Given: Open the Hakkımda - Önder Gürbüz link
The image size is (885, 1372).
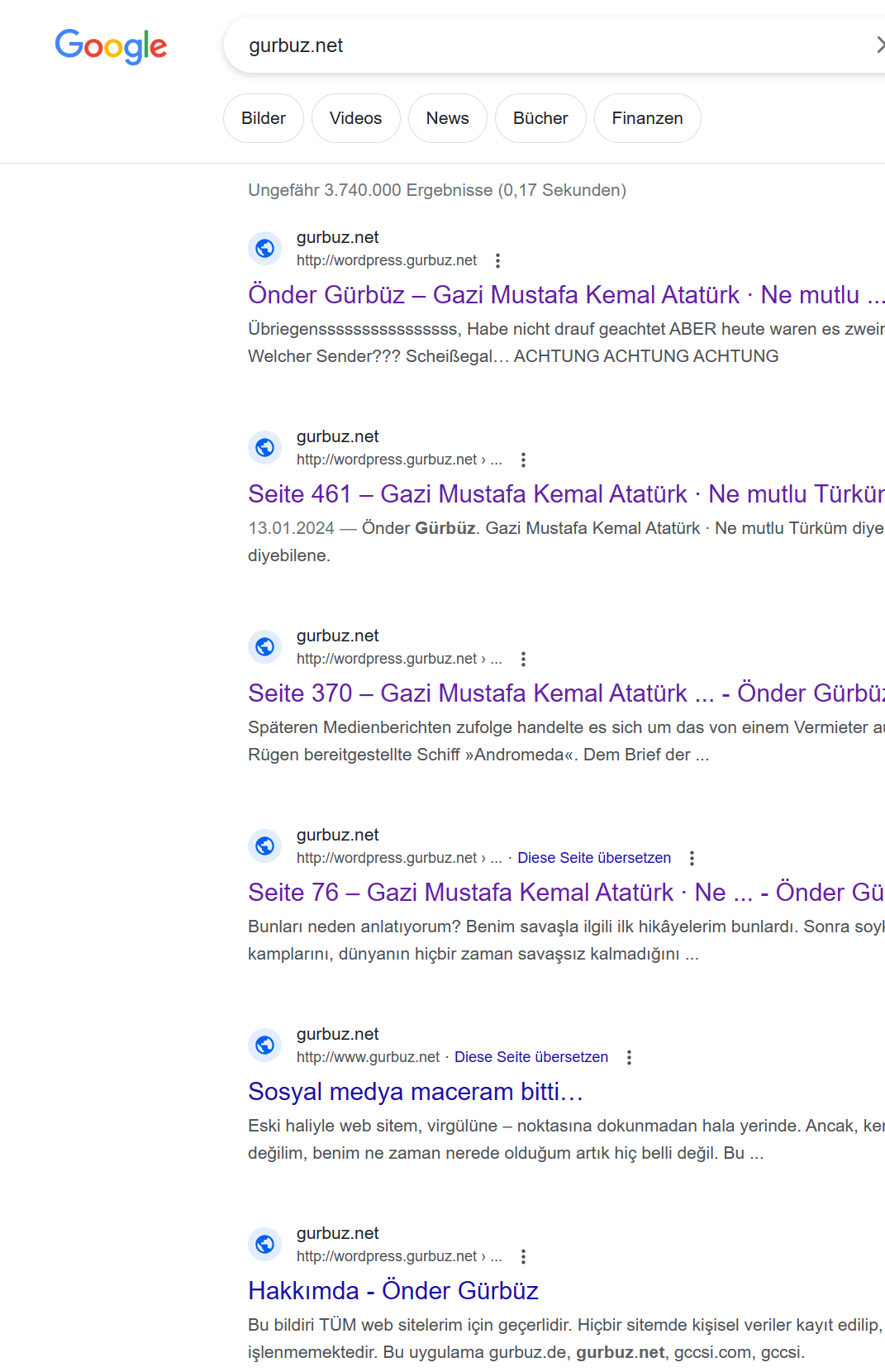Looking at the screenshot, I should coord(393,1291).
